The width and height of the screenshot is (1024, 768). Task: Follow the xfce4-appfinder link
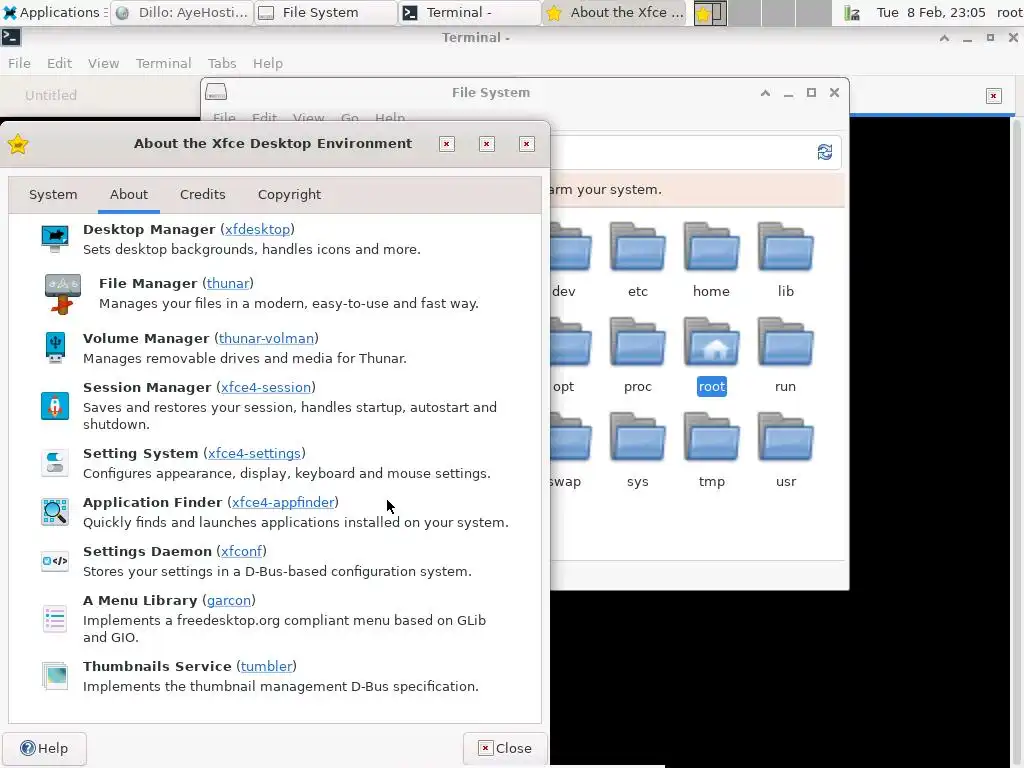click(x=283, y=502)
